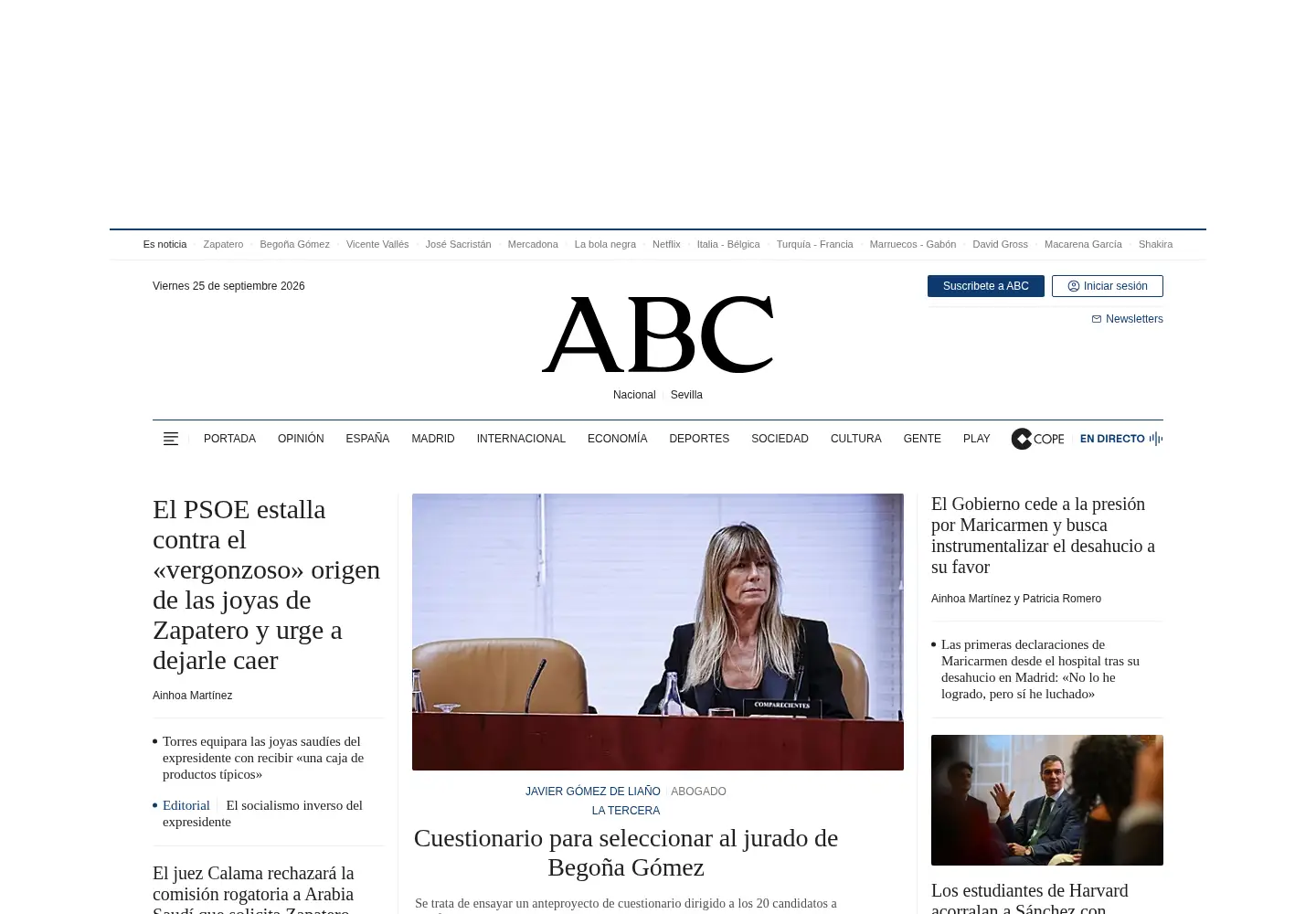Open author Javier Gómez de Liaño
Viewport: 1316px width, 914px height.
coord(592,792)
